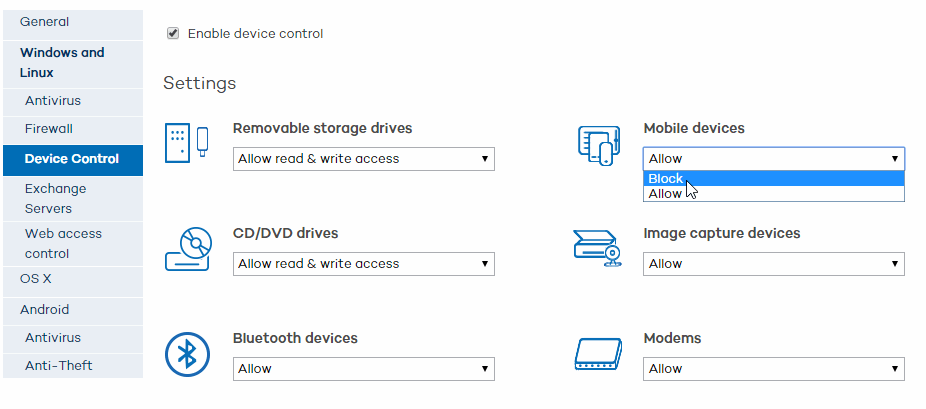Open Web access control sidebar item
The width and height of the screenshot is (926, 409).
63,243
